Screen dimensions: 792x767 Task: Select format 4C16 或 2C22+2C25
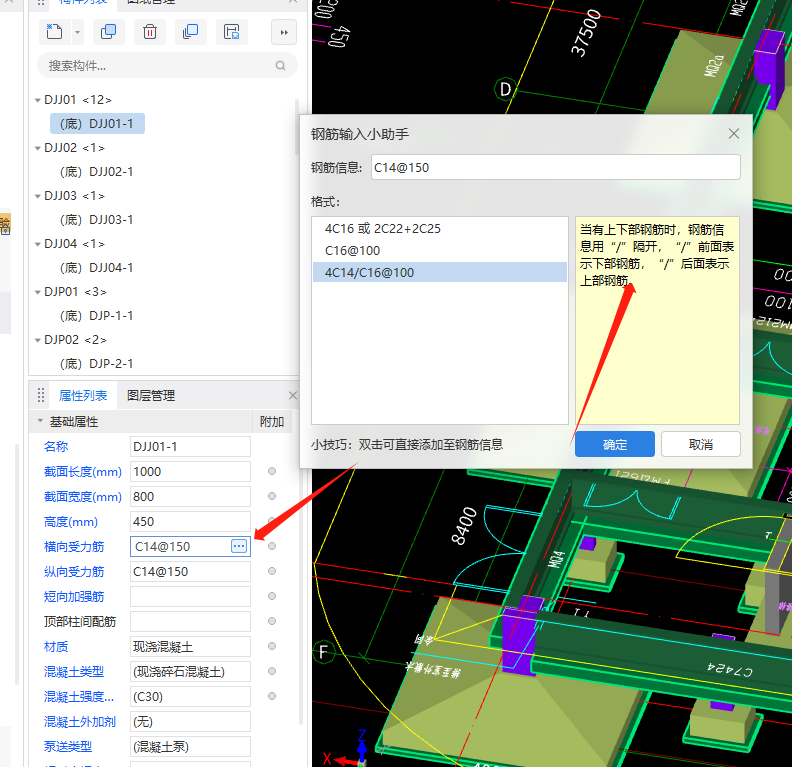click(x=439, y=229)
